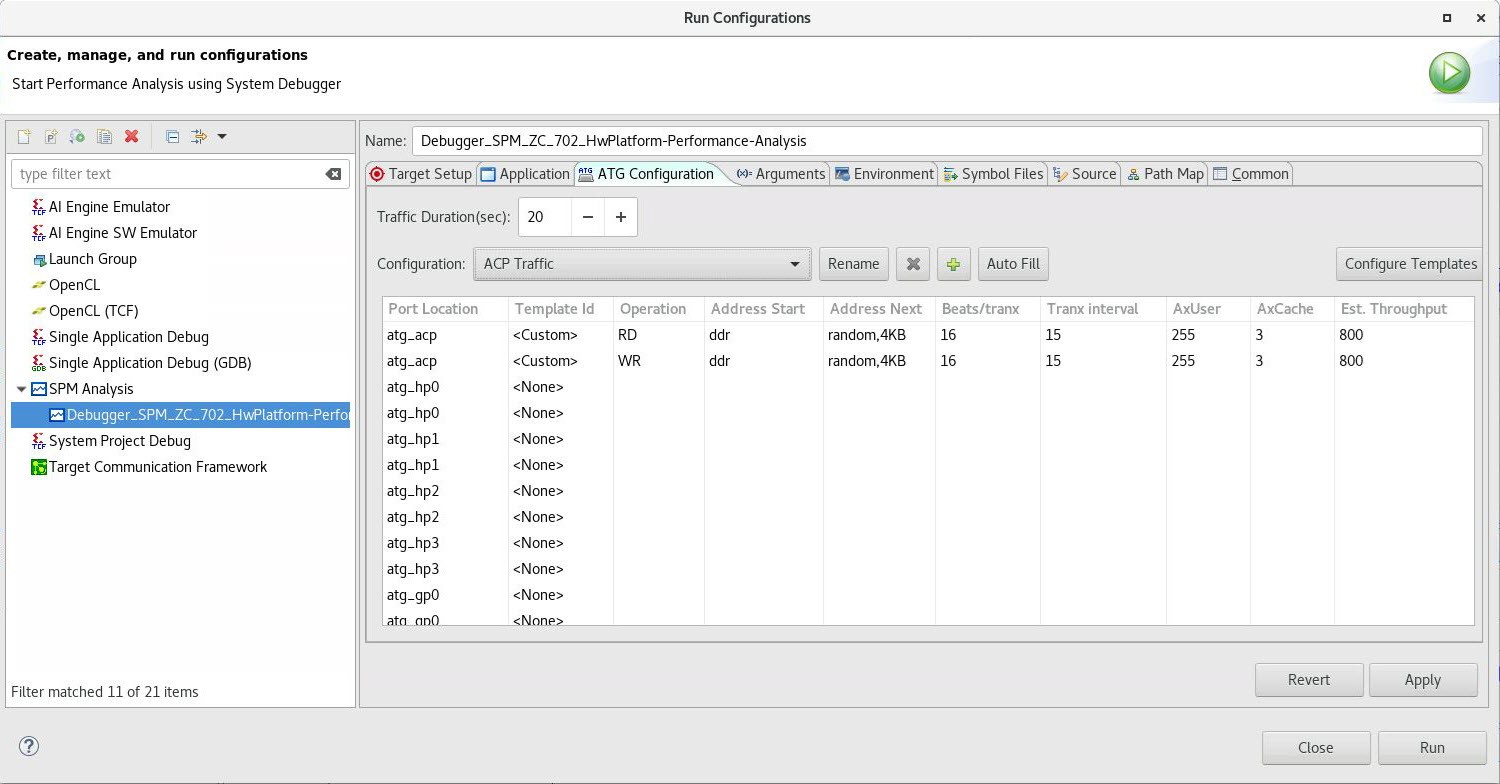Image resolution: width=1500 pixels, height=784 pixels.
Task: Open the help question mark icon
Action: coord(29,746)
